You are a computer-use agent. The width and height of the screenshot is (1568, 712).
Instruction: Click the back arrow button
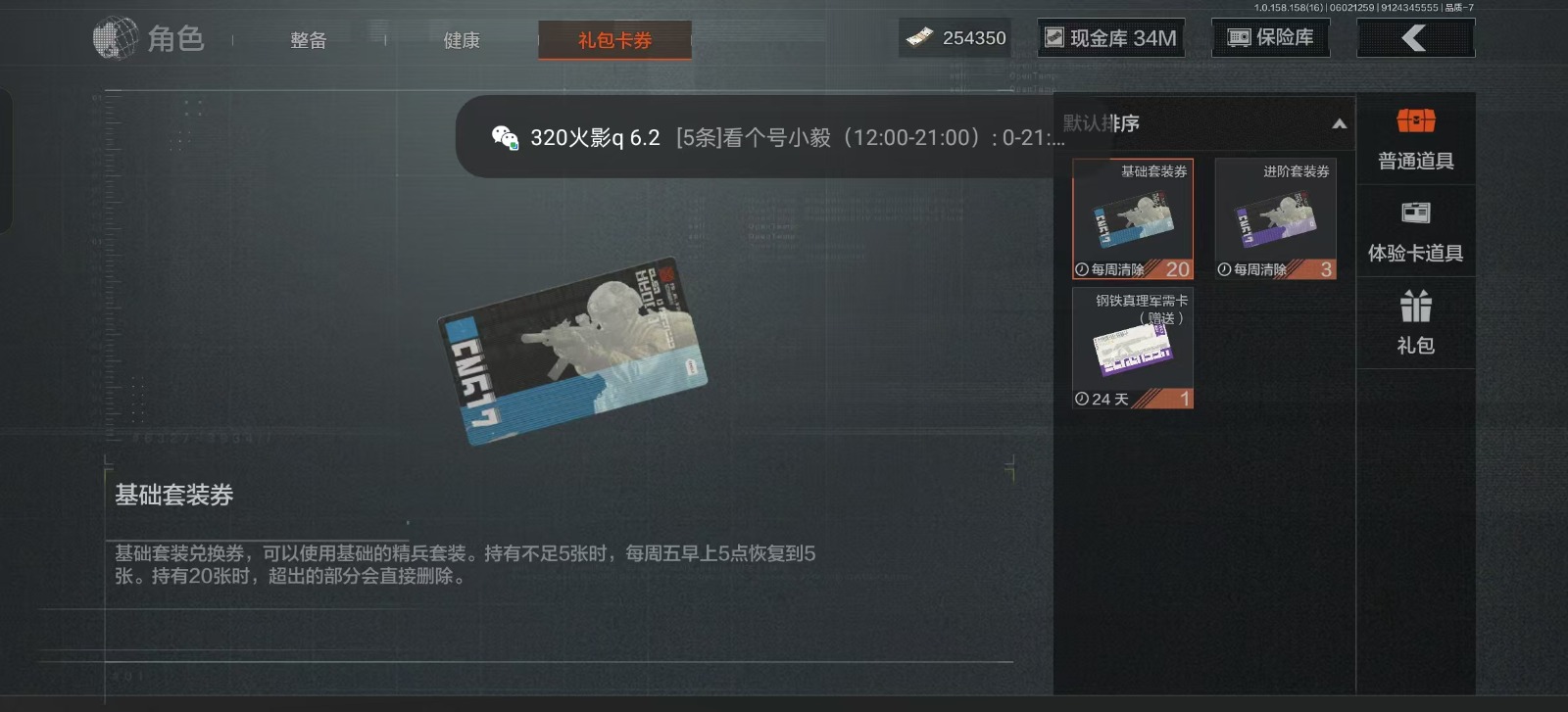1415,38
